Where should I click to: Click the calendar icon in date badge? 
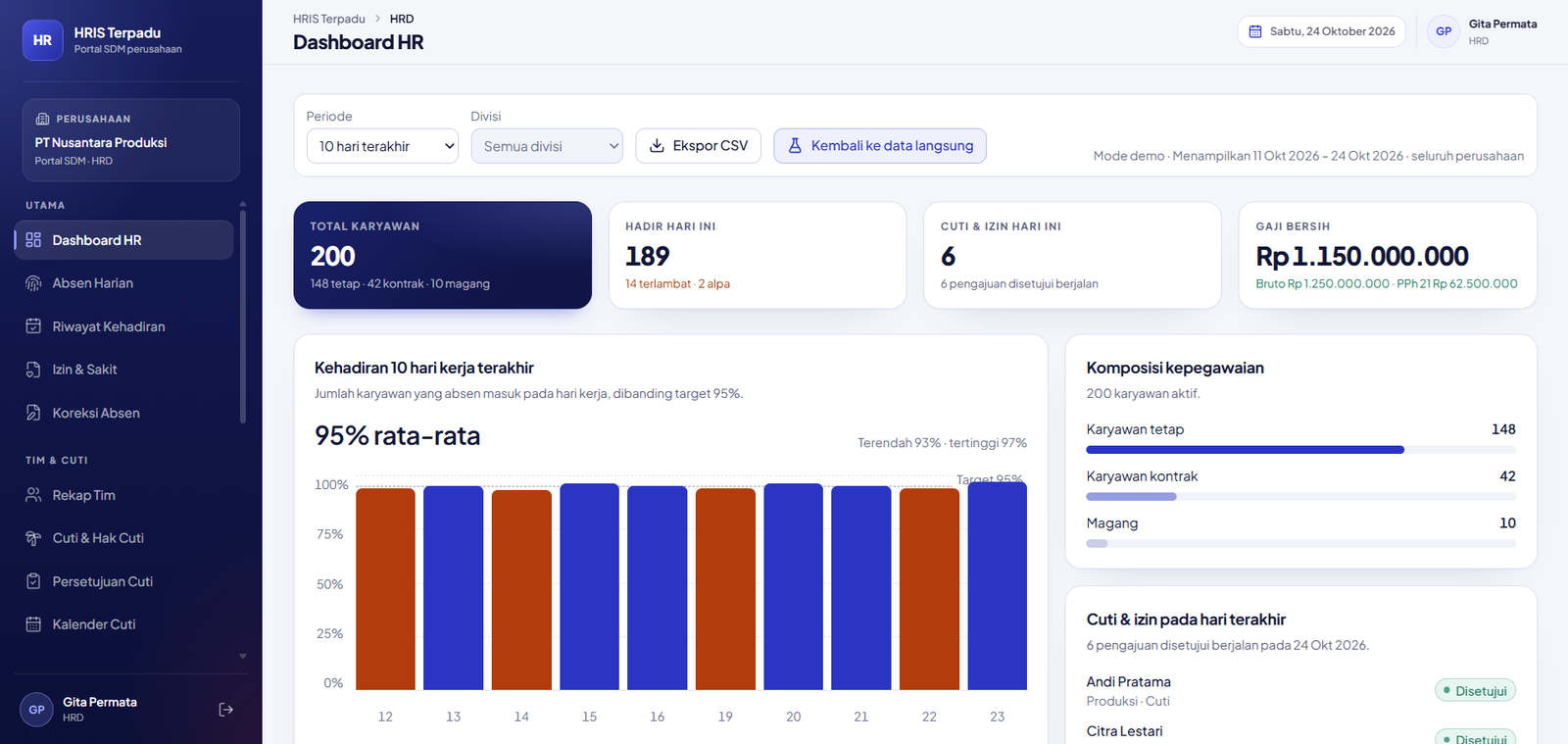point(1255,31)
